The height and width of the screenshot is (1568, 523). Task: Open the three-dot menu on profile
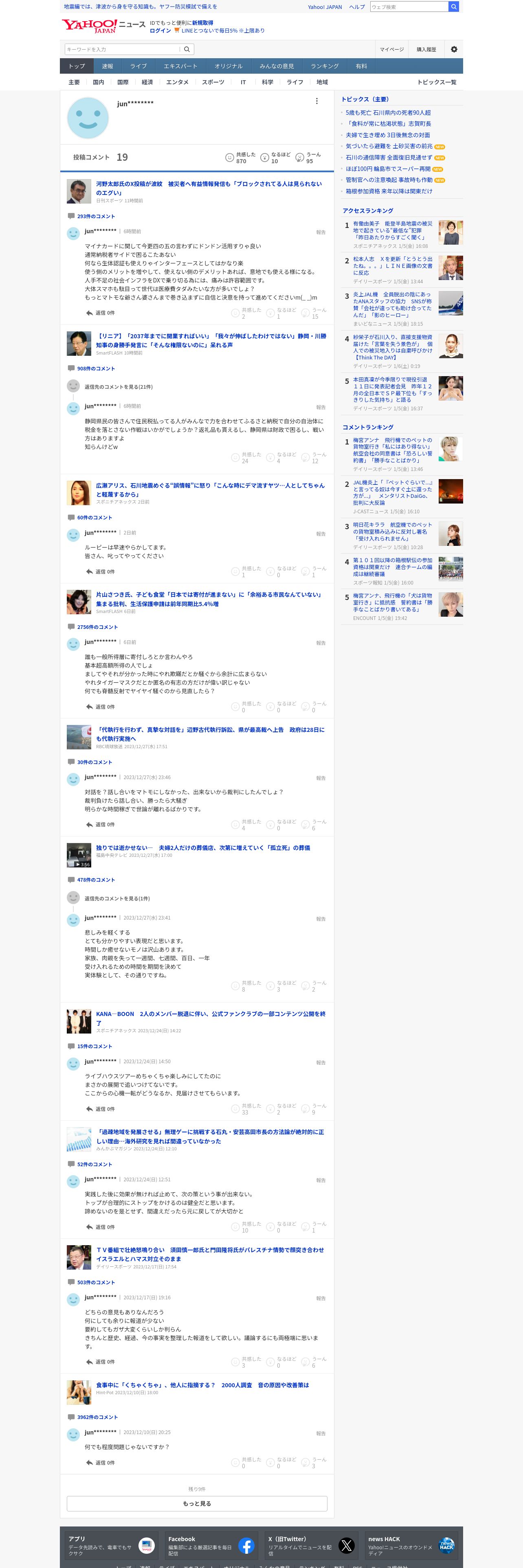point(316,101)
